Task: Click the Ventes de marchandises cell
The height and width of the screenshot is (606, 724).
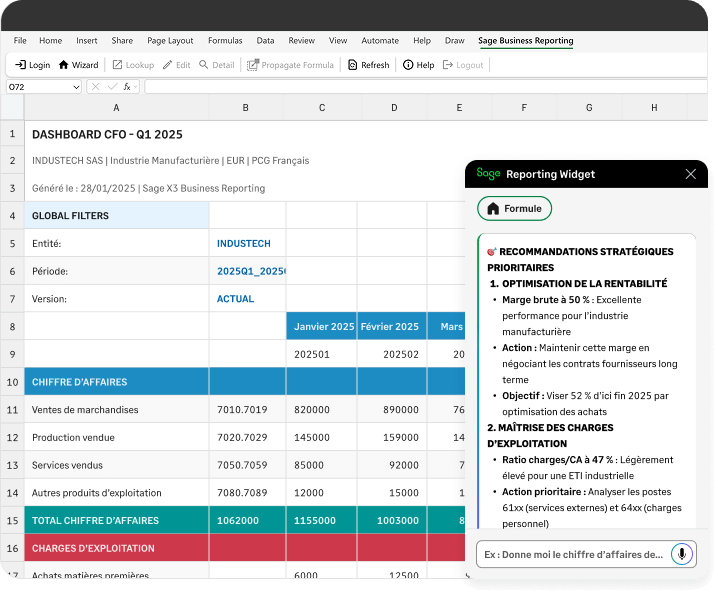Action: [116, 410]
